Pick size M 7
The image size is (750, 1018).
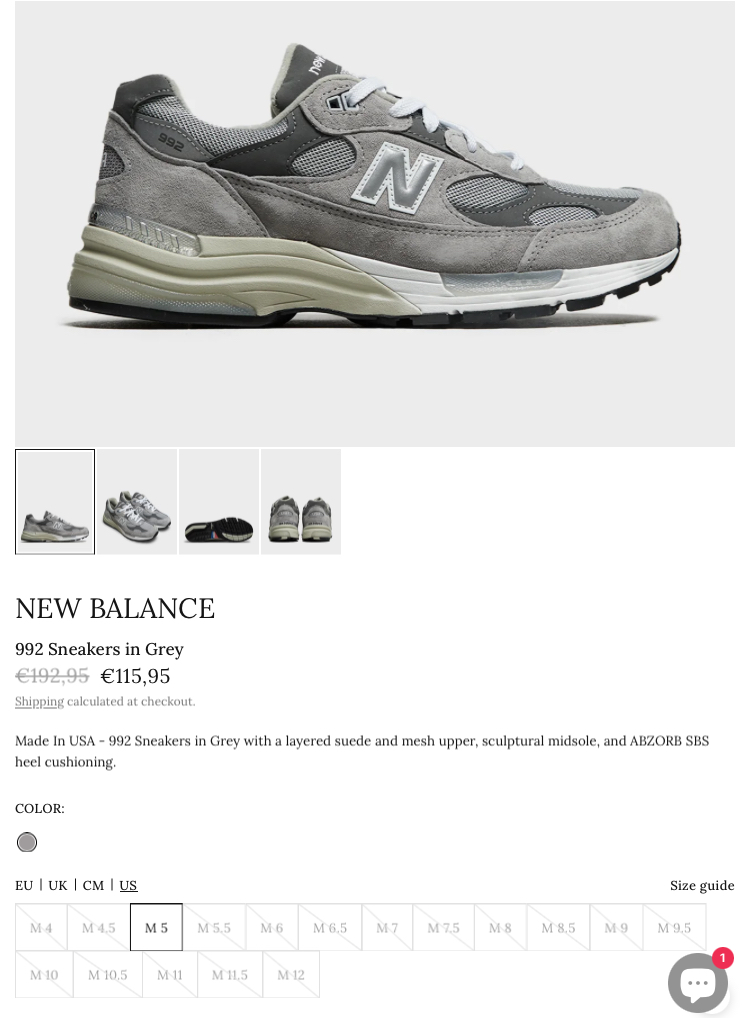point(387,927)
